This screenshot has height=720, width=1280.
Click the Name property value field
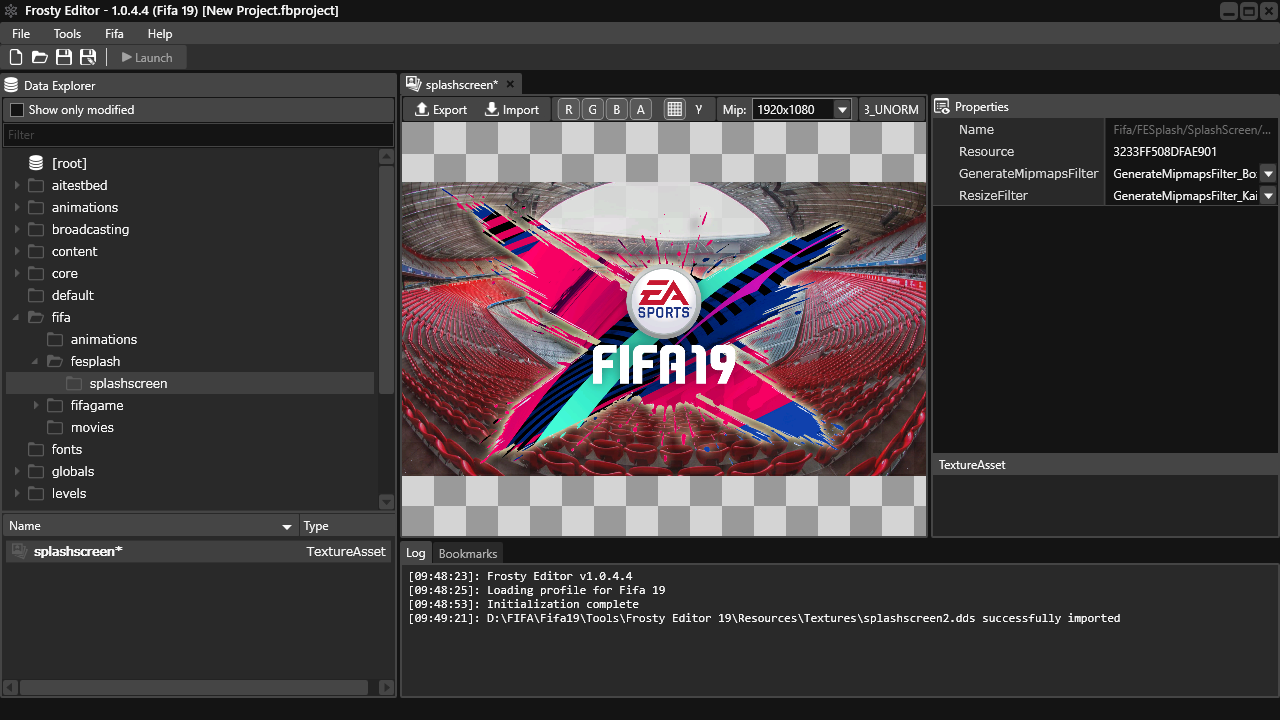tap(1192, 129)
